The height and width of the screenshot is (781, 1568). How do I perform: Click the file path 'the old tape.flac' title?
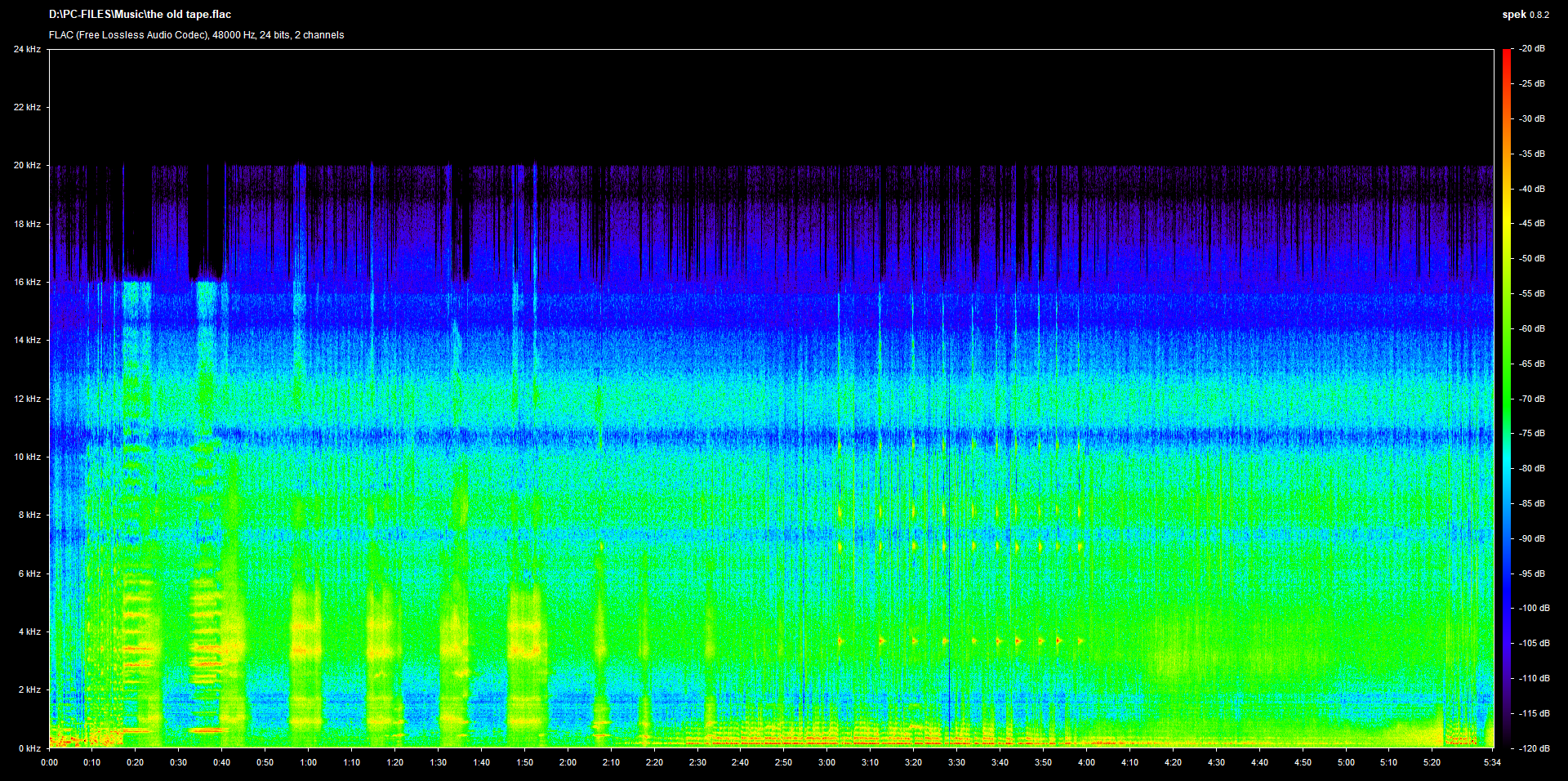(140, 15)
